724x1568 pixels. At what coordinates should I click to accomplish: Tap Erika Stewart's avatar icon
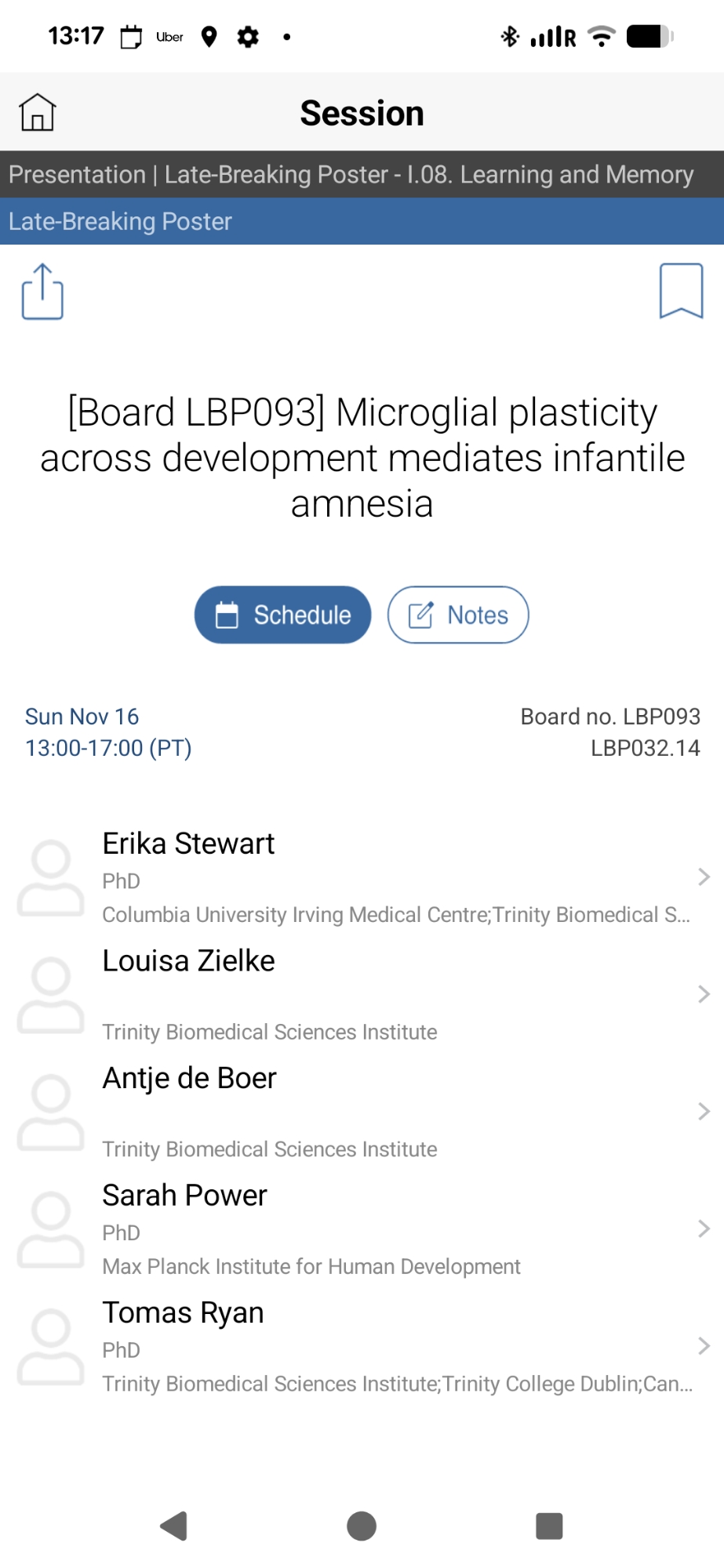[51, 878]
